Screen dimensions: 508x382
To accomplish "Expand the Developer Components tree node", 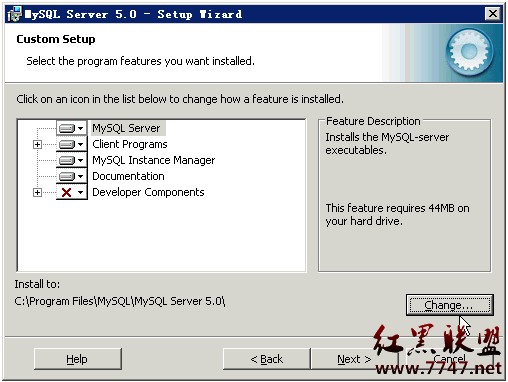I will [37, 192].
